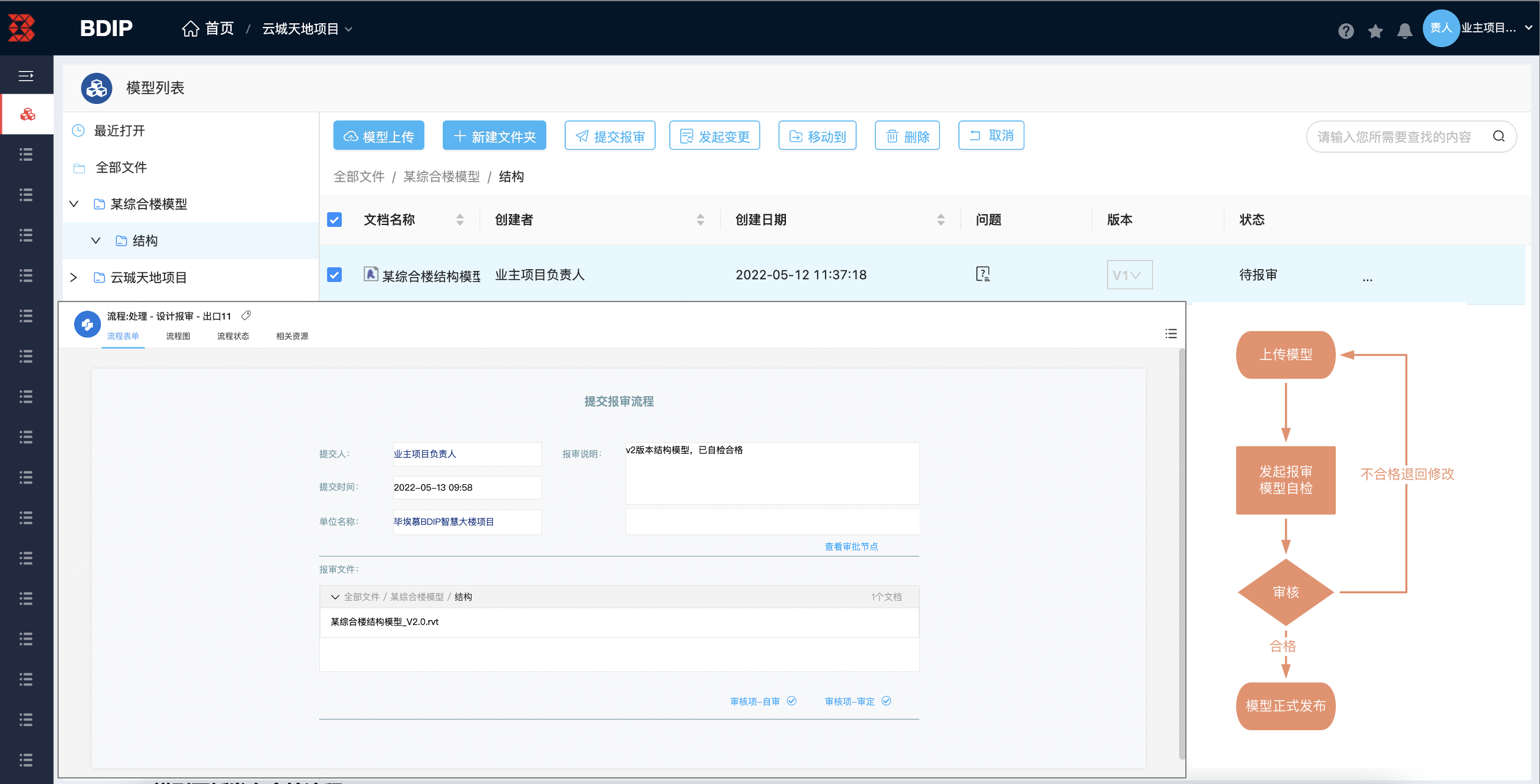Click the 提交报审 button
The width and height of the screenshot is (1540, 784).
(610, 136)
